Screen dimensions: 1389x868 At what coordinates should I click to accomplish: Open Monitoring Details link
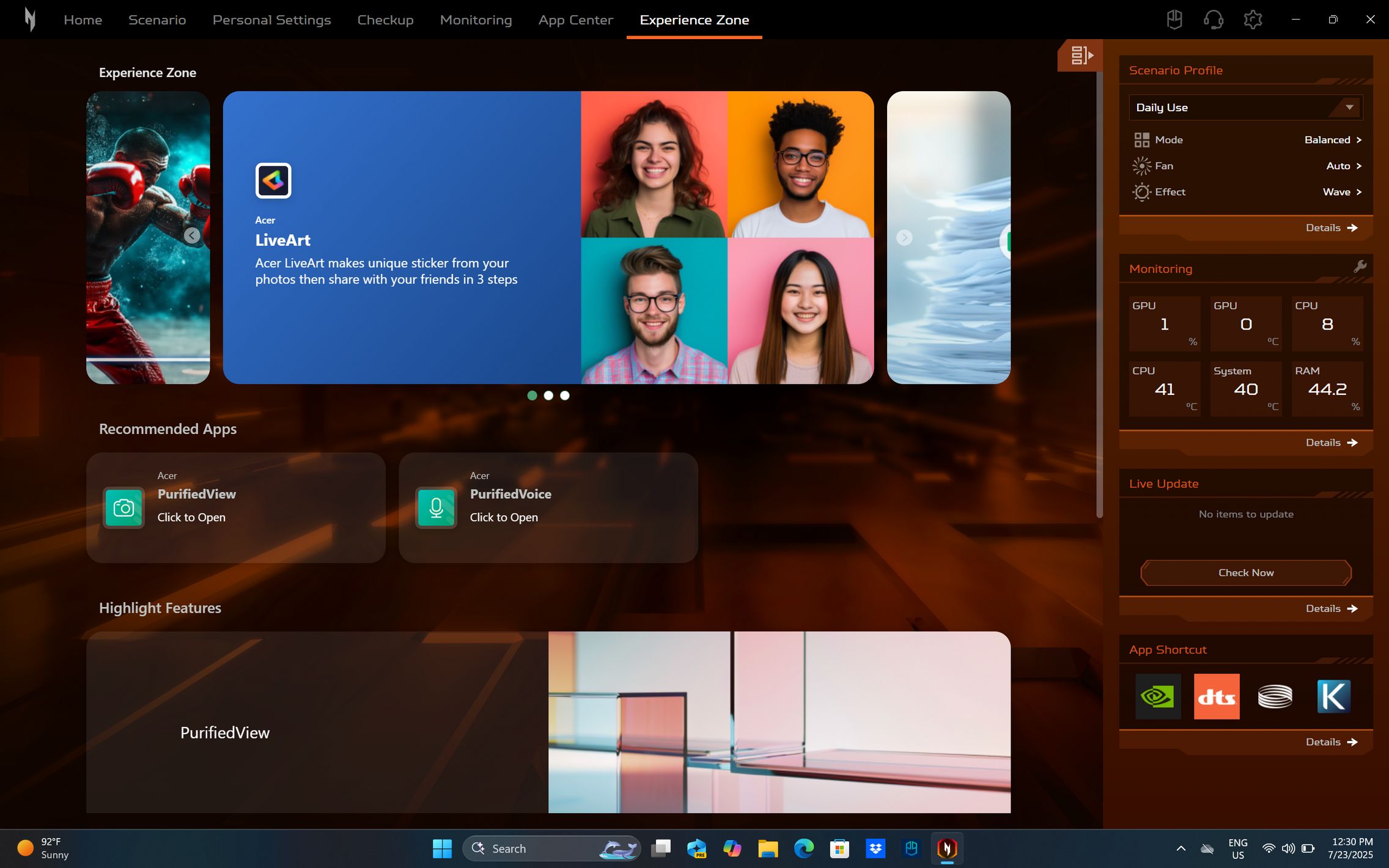[1332, 443]
